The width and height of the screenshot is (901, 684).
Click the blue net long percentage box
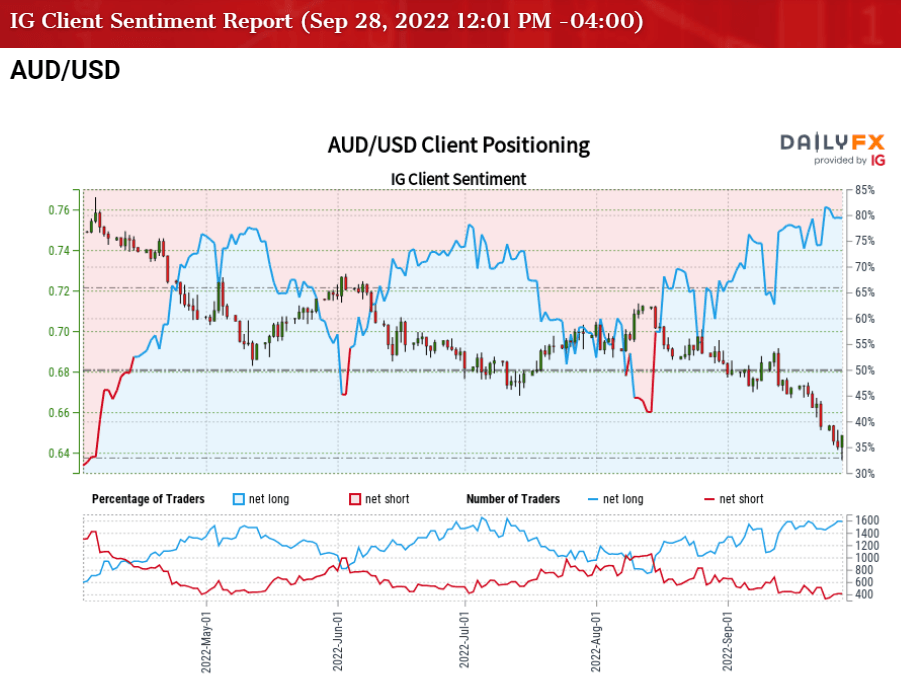tap(238, 499)
